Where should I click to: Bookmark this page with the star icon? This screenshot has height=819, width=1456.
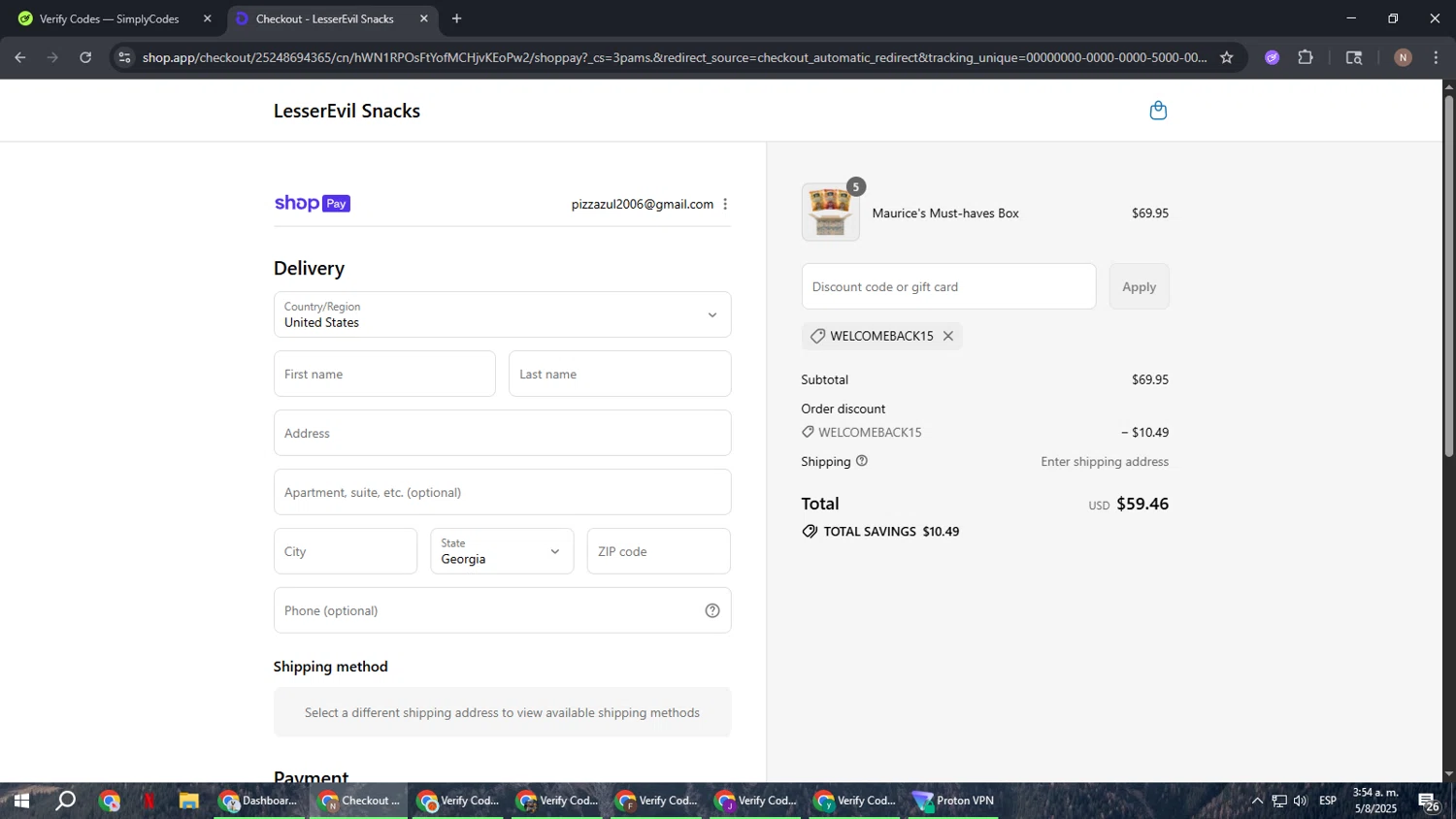pos(1226,57)
